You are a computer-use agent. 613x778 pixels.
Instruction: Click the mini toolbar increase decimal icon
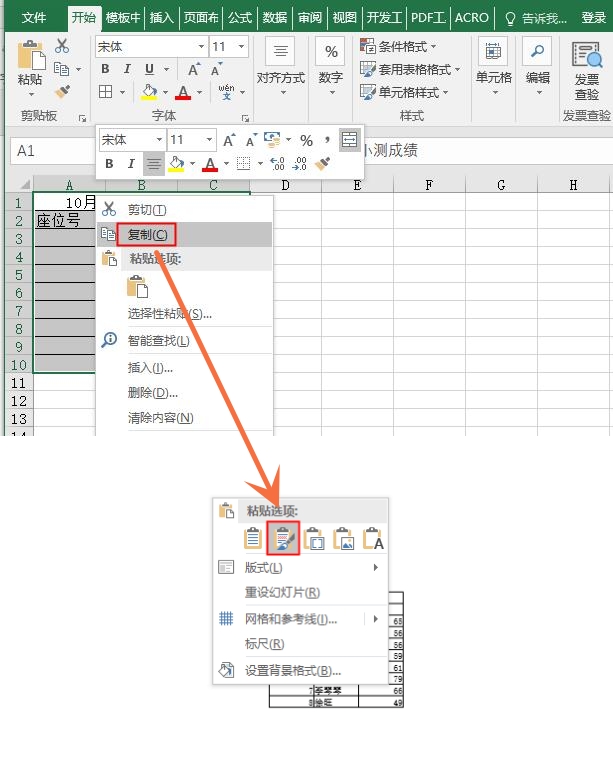[x=277, y=164]
